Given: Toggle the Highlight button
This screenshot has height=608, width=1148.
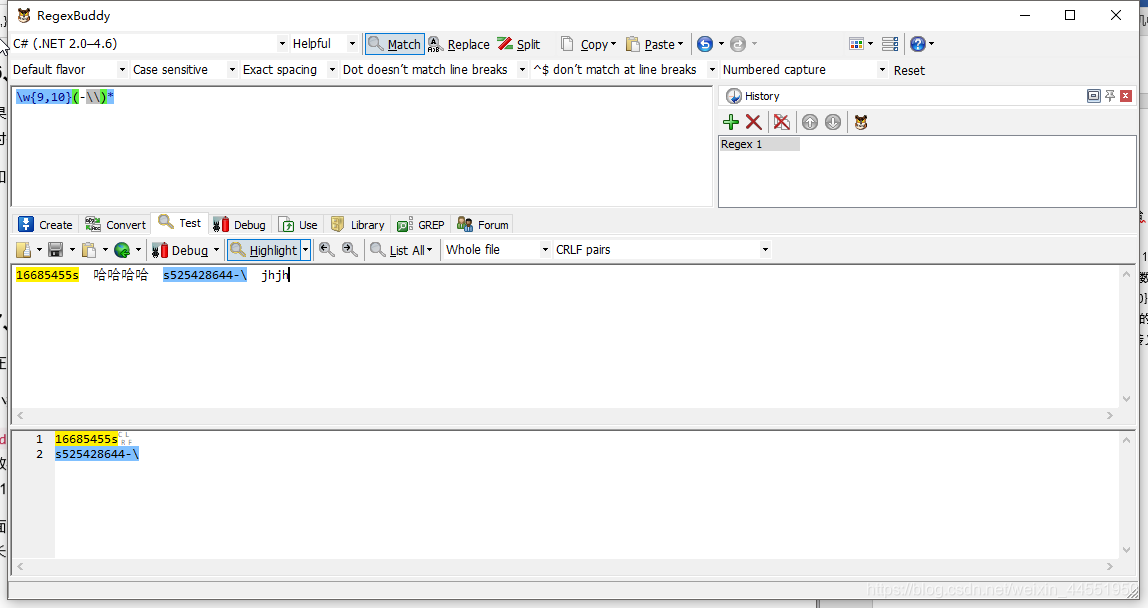Looking at the screenshot, I should click(x=264, y=251).
